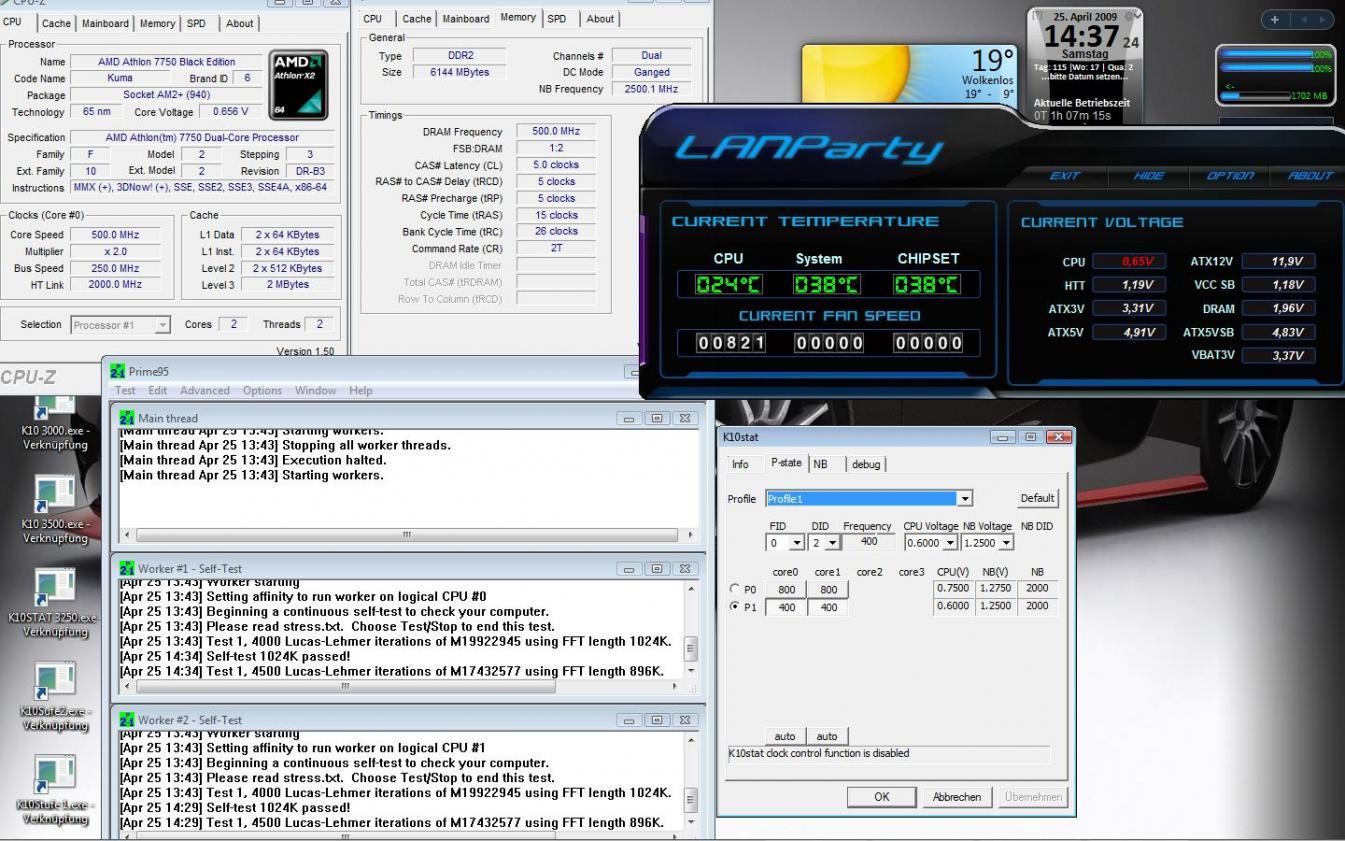This screenshot has height=841, width=1345.
Task: Open the NB Voltage dropdown in K10stat
Action: pos(1005,543)
